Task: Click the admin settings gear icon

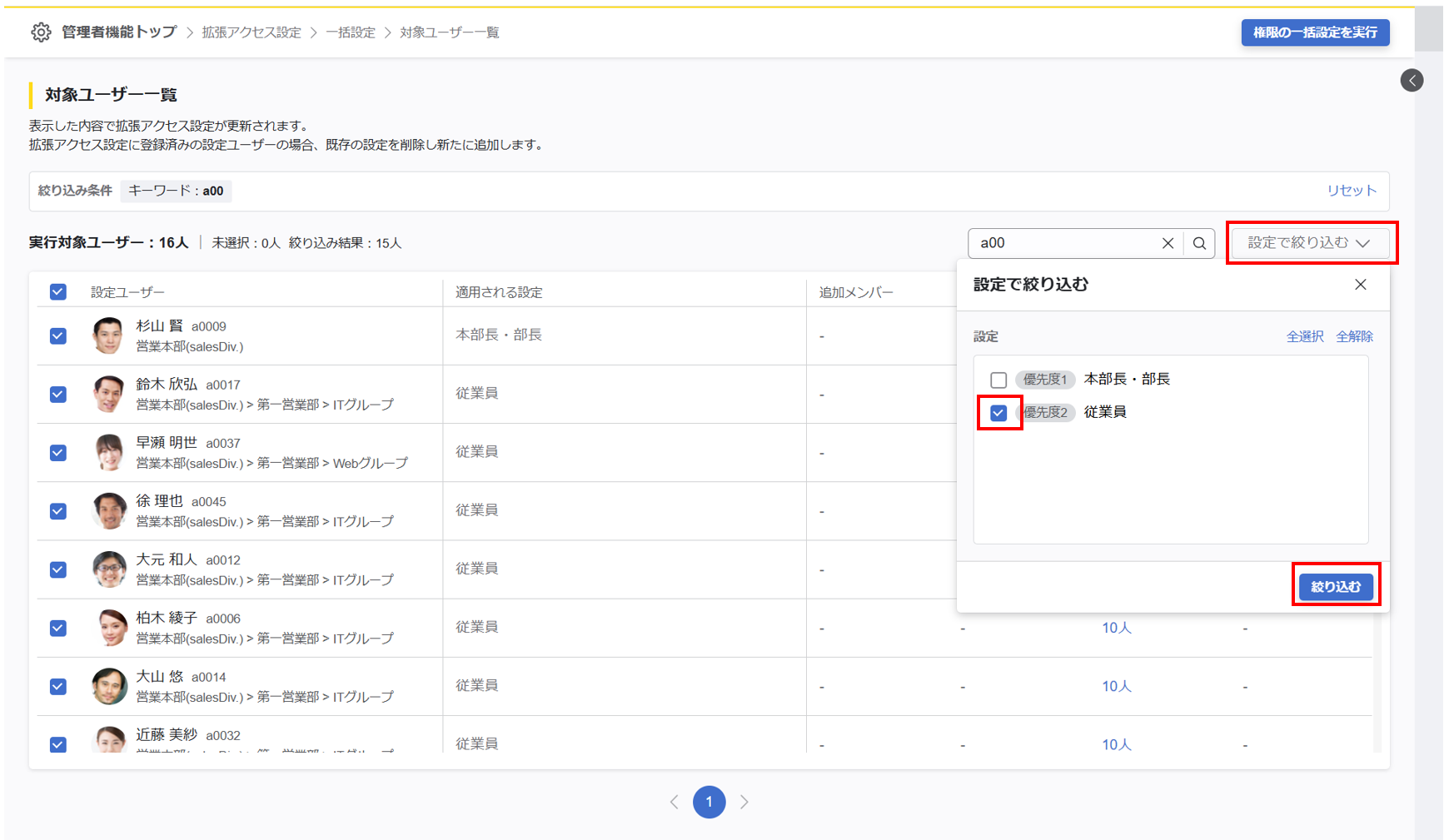Action: [x=41, y=32]
